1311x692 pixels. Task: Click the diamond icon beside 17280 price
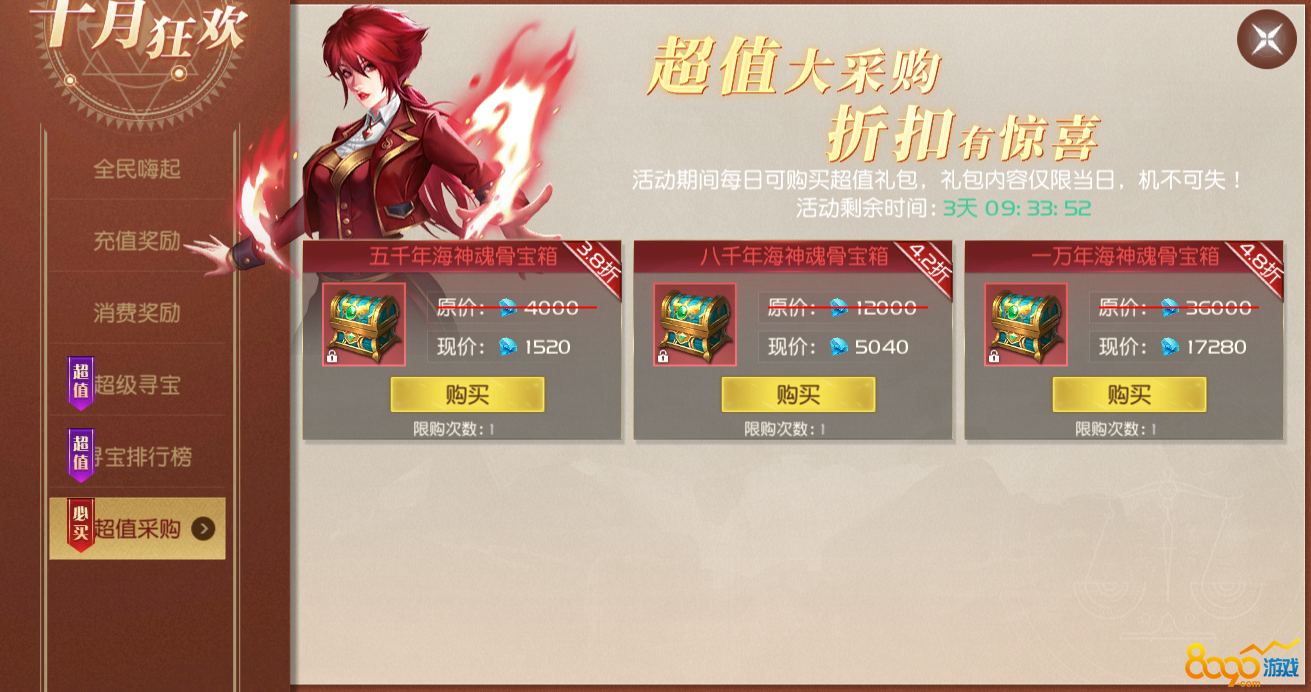[1170, 347]
